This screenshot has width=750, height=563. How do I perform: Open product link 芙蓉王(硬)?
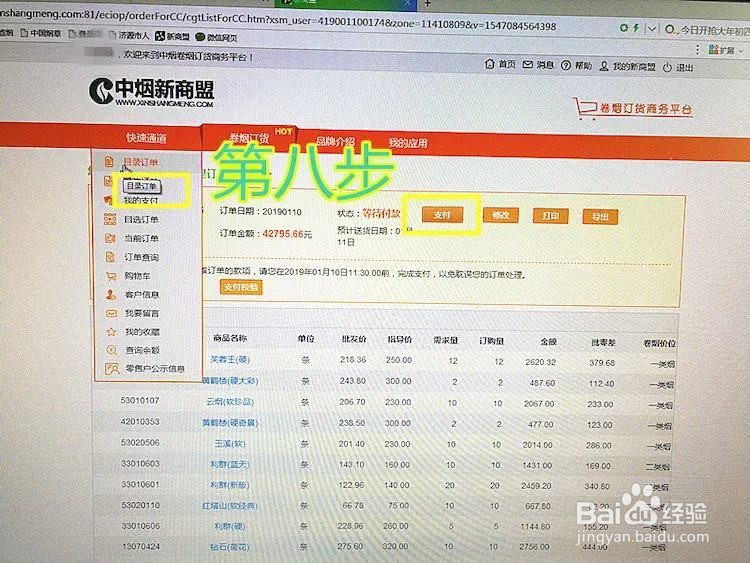click(x=230, y=359)
